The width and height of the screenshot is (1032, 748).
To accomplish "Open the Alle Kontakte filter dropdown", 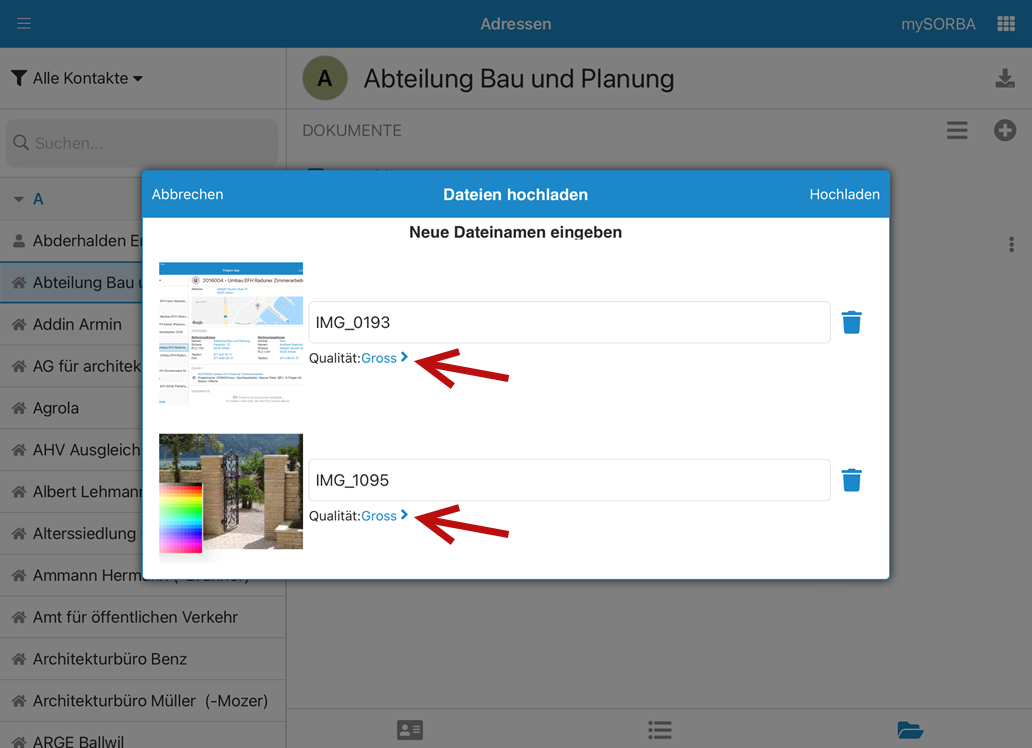I will tap(78, 78).
